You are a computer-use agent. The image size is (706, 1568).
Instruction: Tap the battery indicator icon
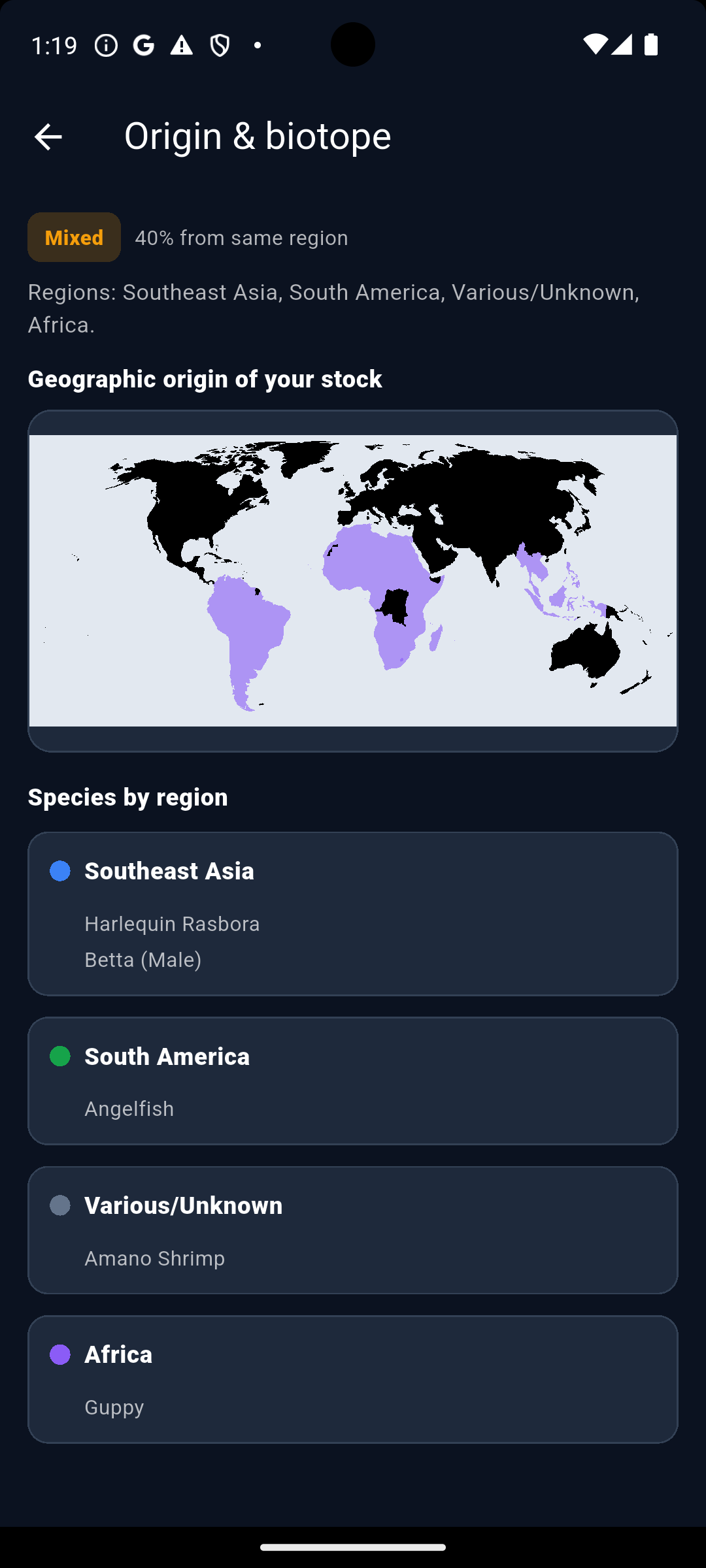pyautogui.click(x=651, y=44)
